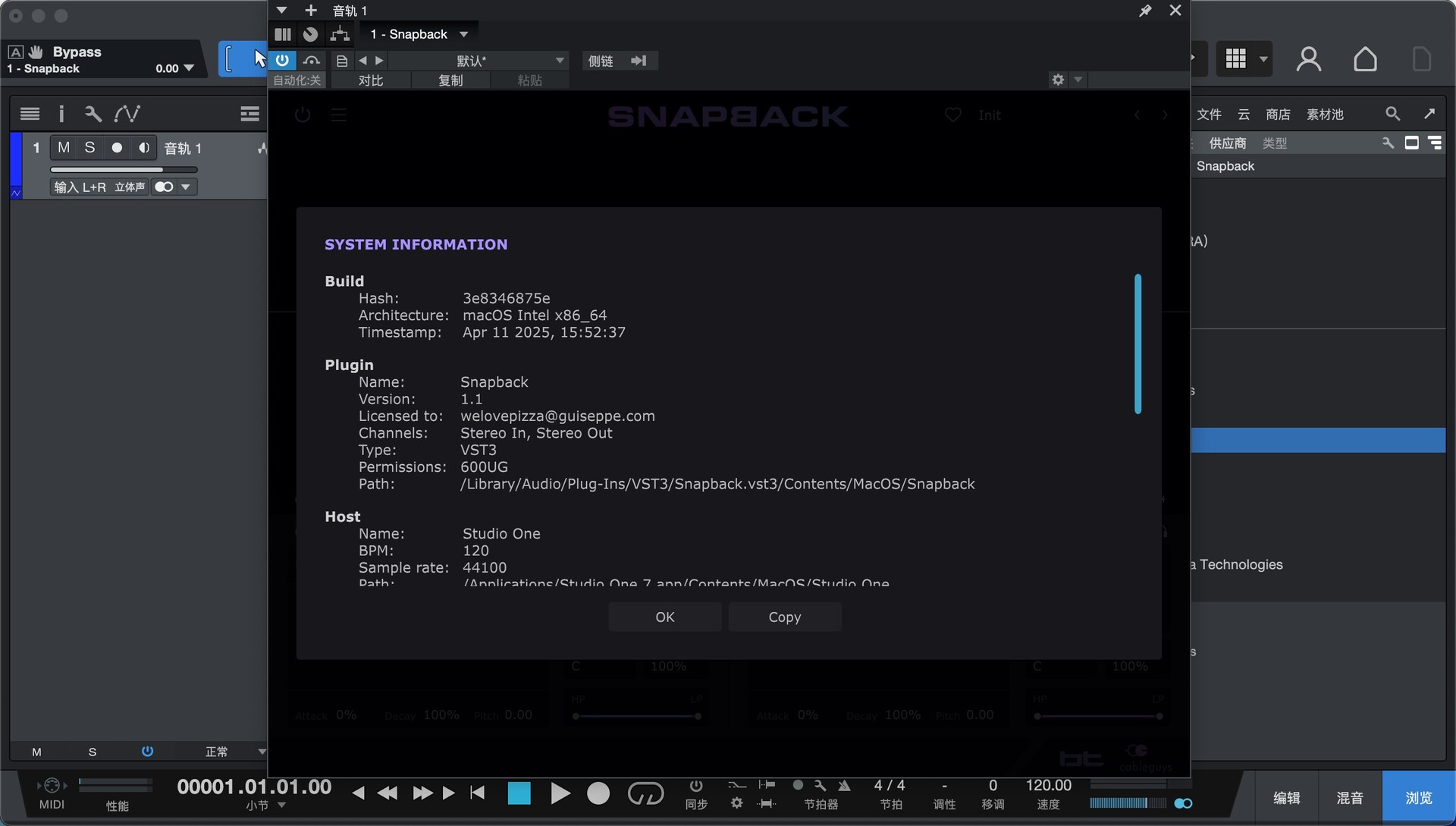Click Copy to copy system information

point(784,617)
